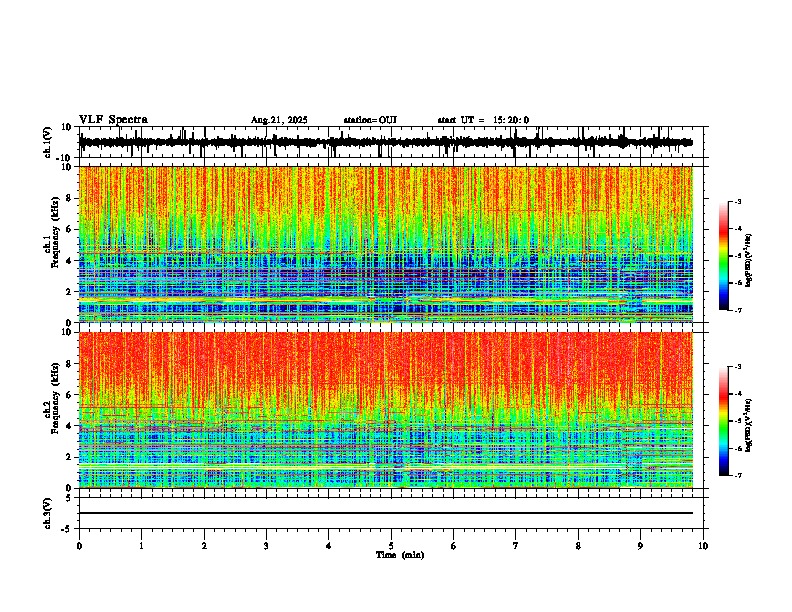Select the "start UT = 15:20:0" text
Viewport: 792px width, 612px height.
click(483, 120)
